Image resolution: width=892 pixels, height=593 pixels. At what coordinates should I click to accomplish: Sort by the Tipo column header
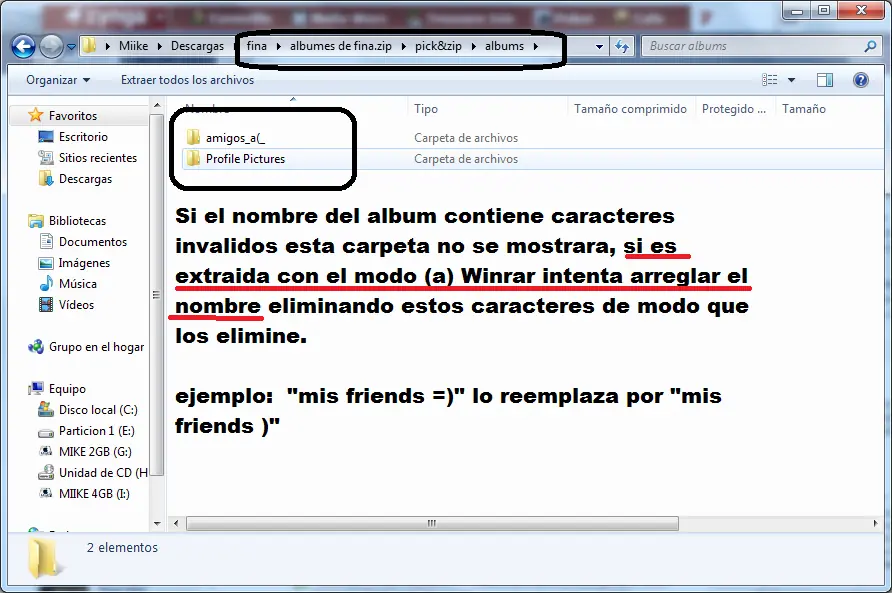click(426, 109)
